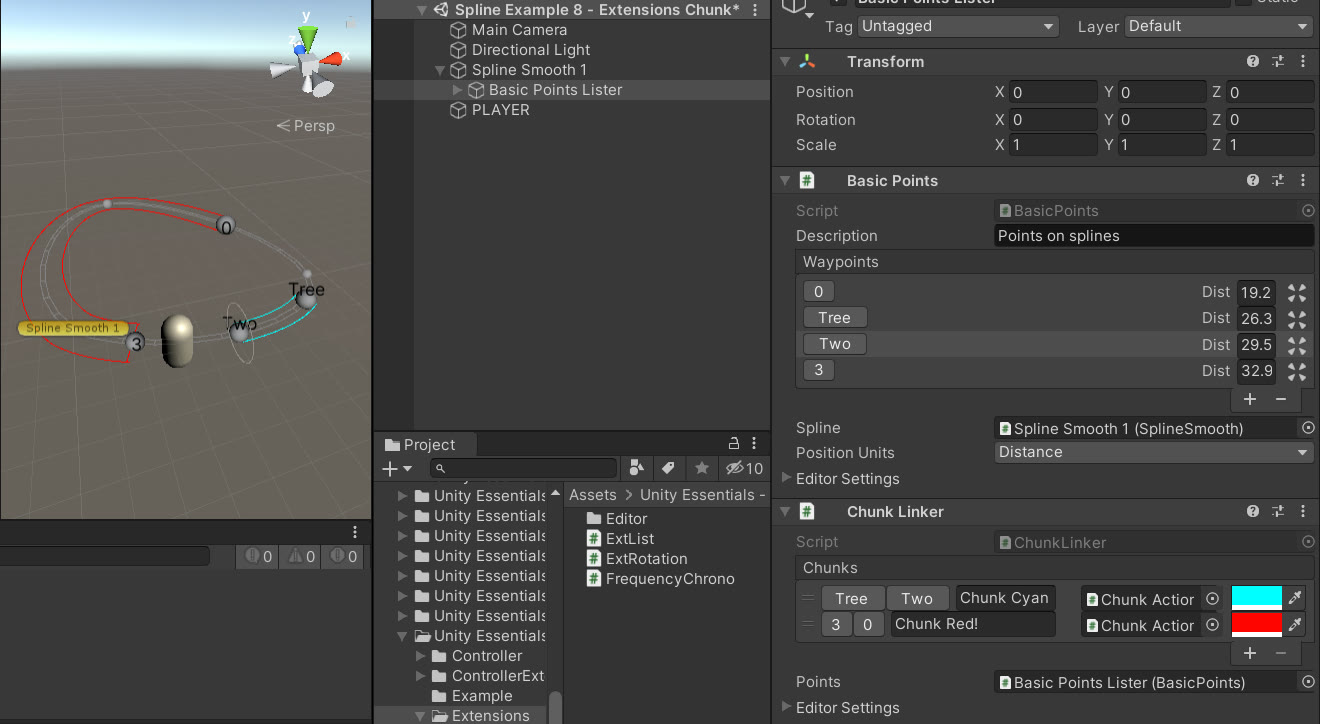Open the Project panel add (+) menu
This screenshot has height=724, width=1320.
click(397, 468)
